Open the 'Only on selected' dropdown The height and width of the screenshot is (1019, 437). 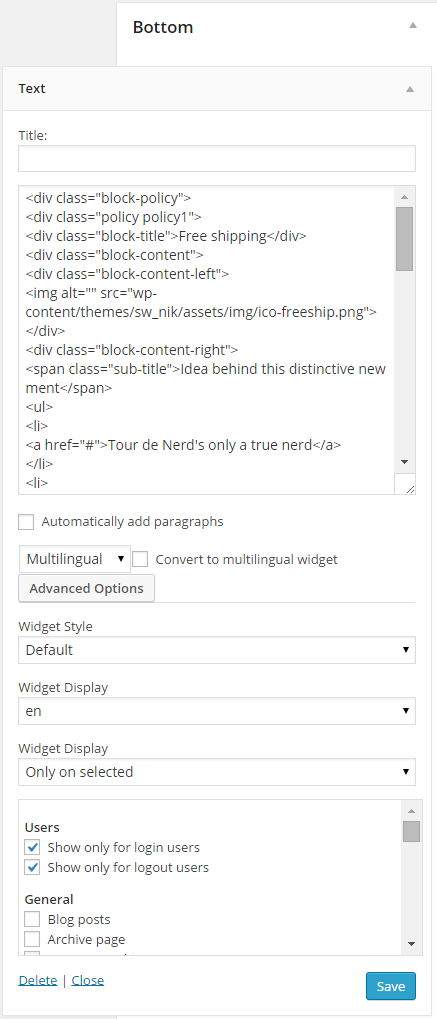(217, 772)
